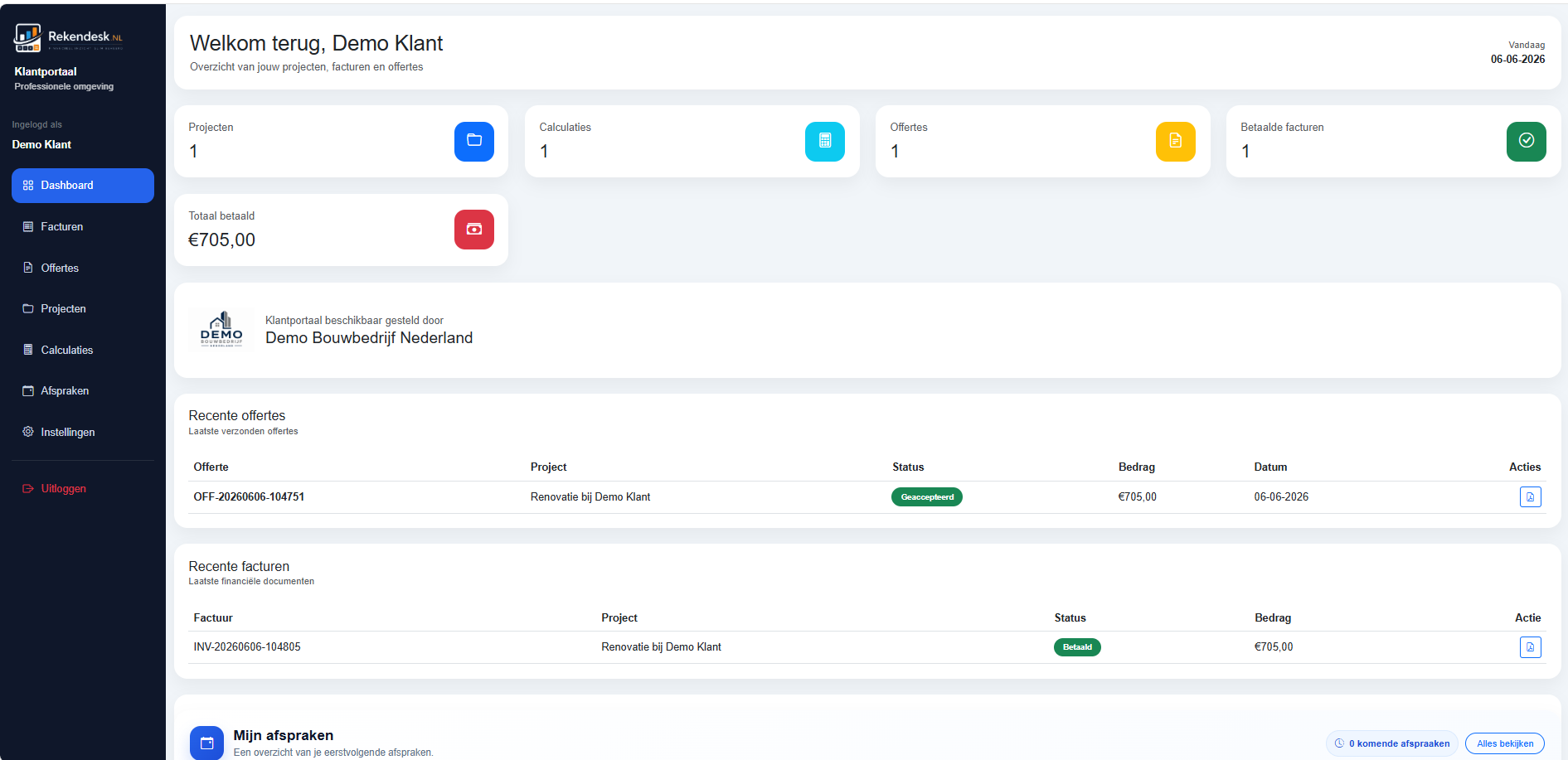
Task: Click the offerte date 06-06-2026 cell
Action: tap(1281, 497)
